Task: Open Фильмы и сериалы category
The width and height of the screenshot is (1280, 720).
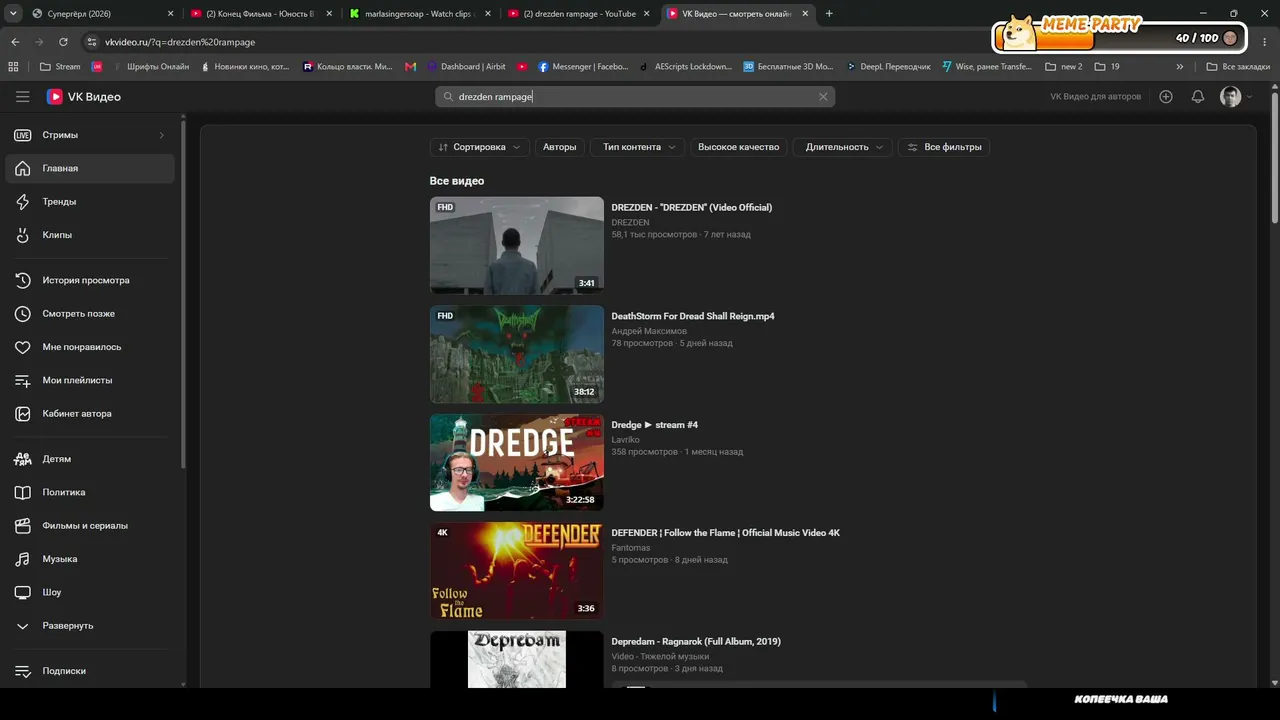Action: [90, 525]
